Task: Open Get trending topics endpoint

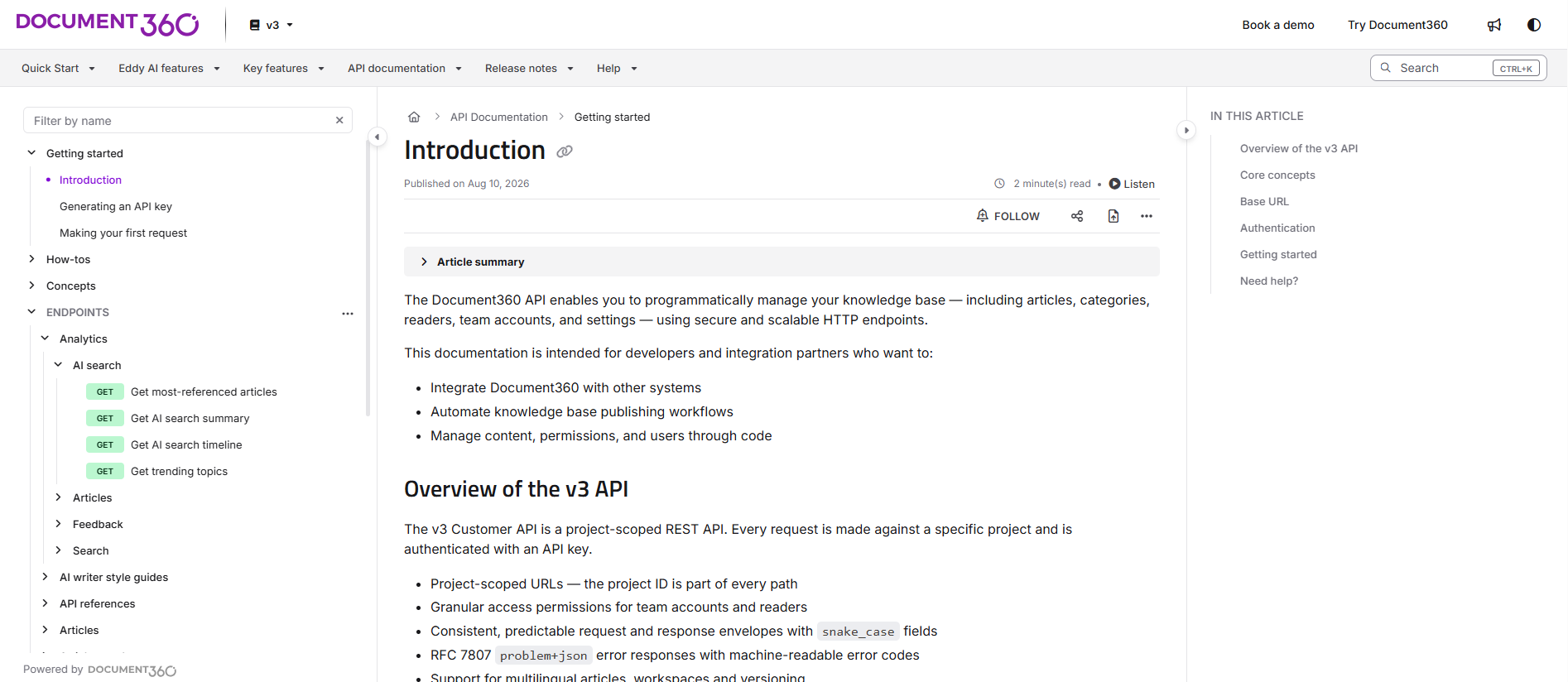Action: tap(179, 472)
